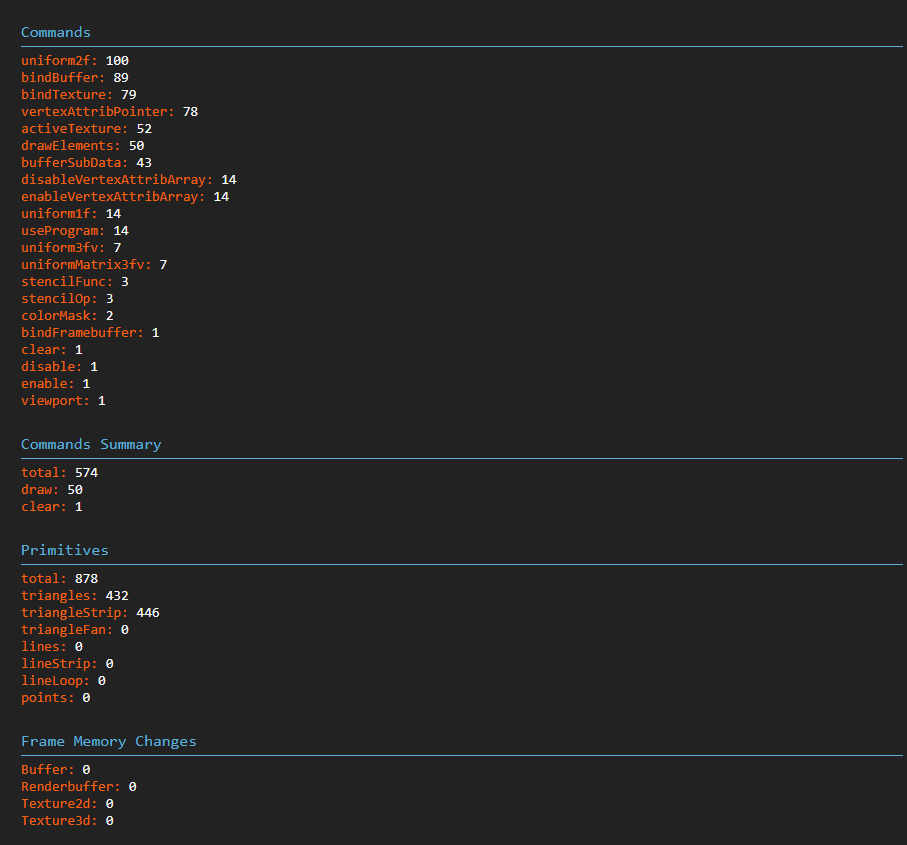Click the lineStrip: 0 entry
The image size is (907, 845).
[x=67, y=664]
